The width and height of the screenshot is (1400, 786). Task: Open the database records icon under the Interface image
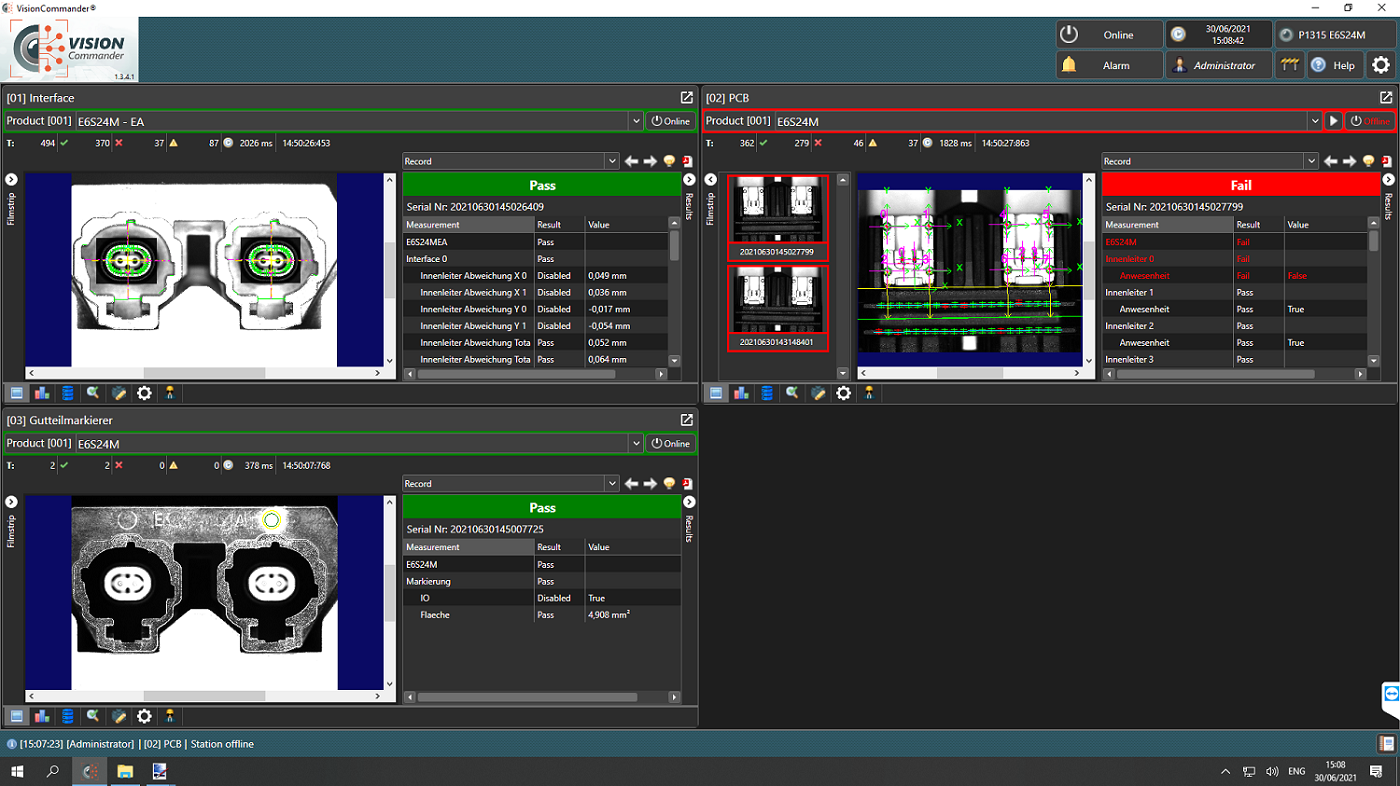(x=66, y=392)
